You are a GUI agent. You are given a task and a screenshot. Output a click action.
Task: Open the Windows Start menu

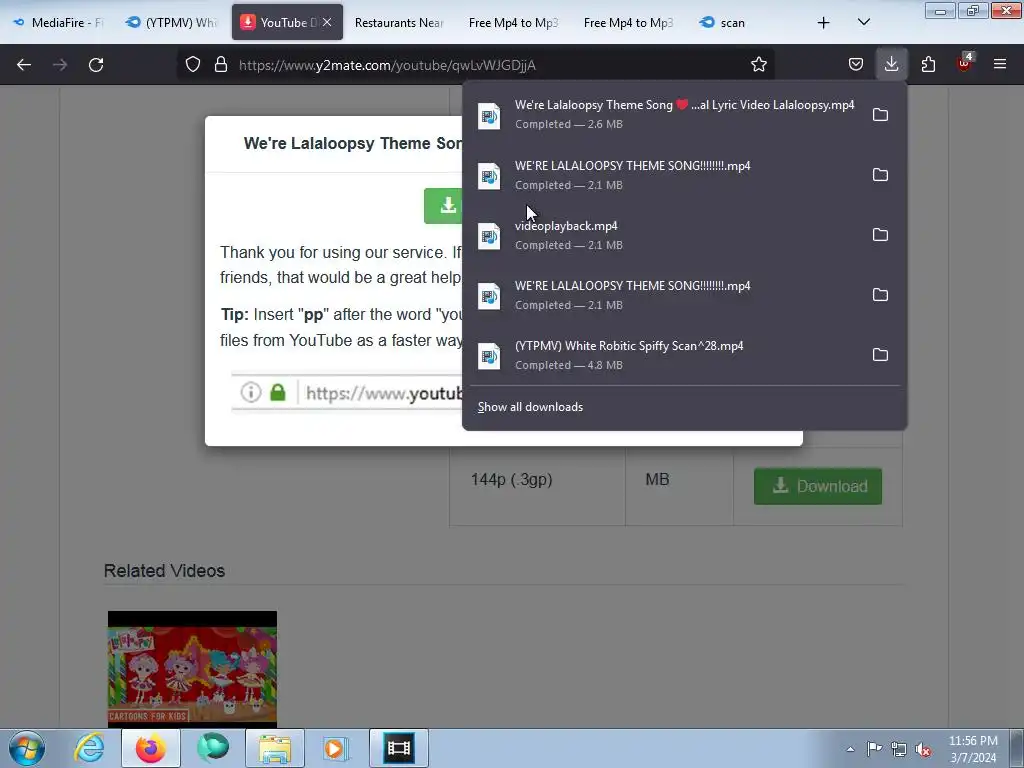click(27, 748)
